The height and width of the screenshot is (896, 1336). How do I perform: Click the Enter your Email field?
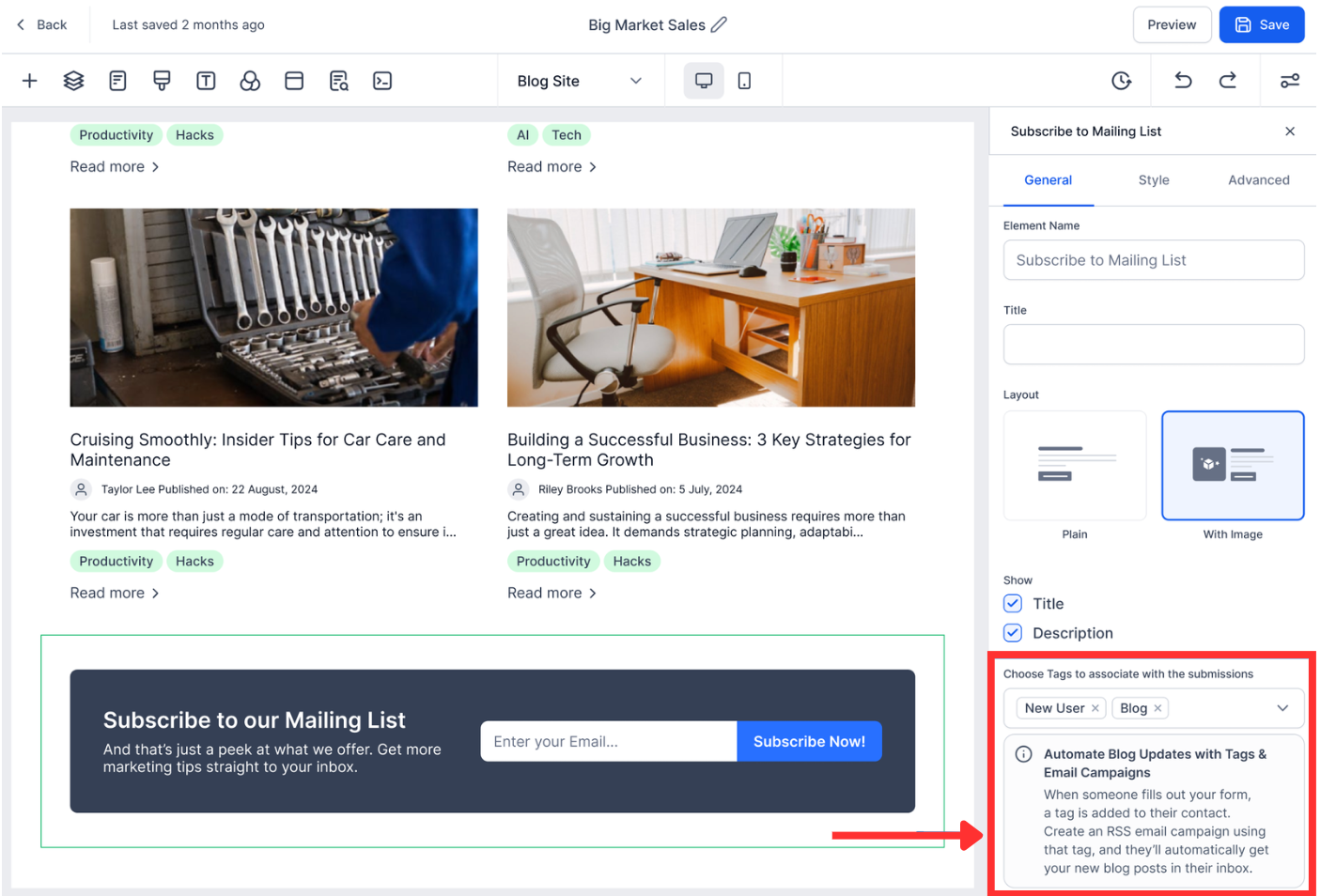(609, 741)
